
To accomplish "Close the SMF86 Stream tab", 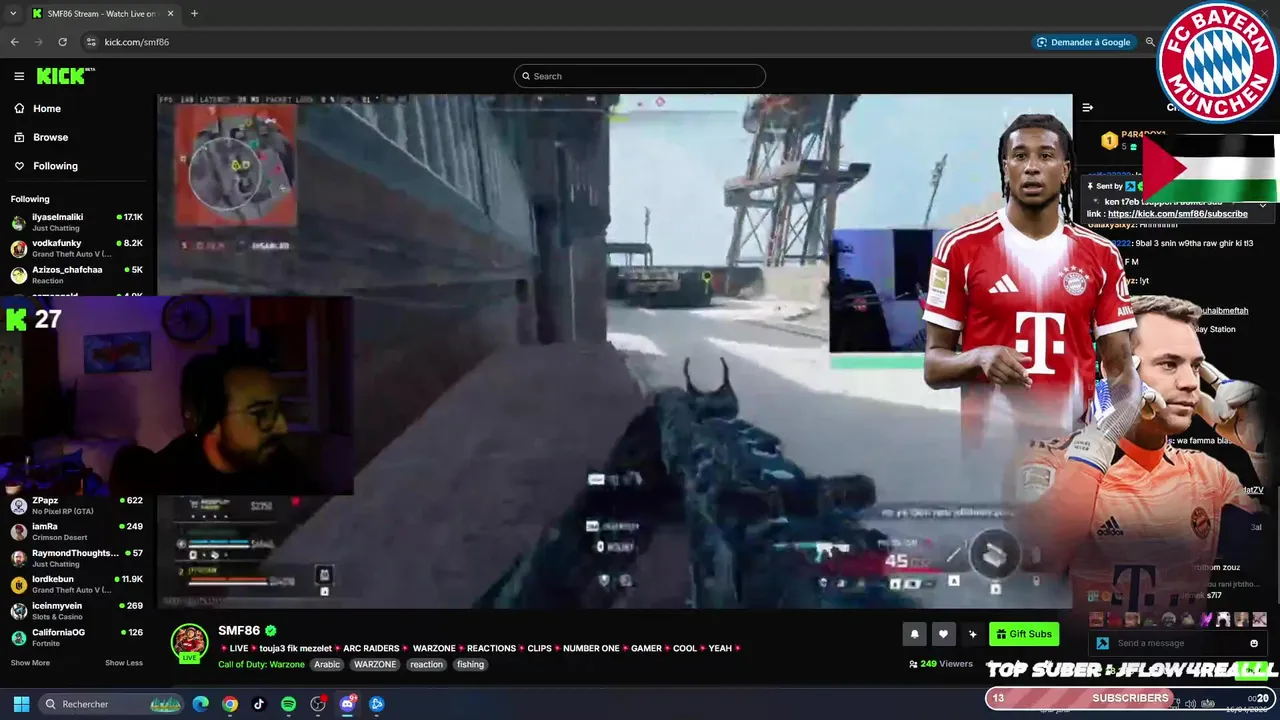I will pyautogui.click(x=170, y=14).
